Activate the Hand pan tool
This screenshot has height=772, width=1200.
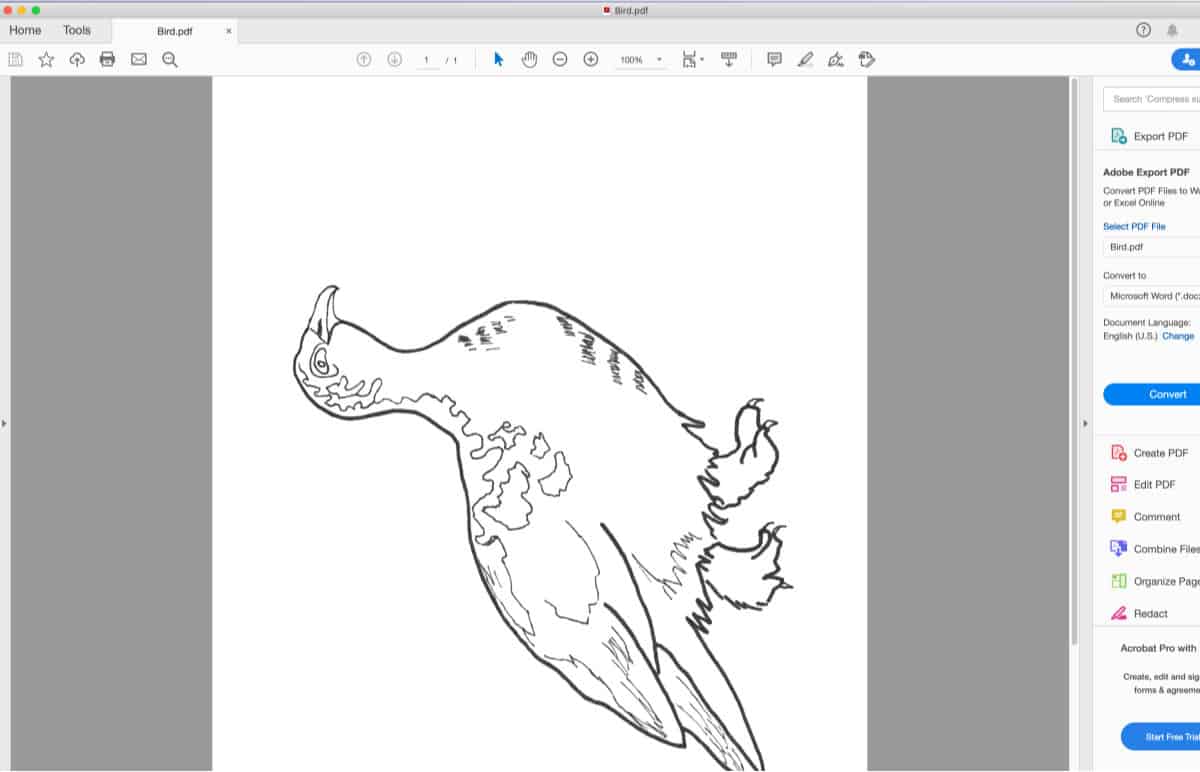pyautogui.click(x=529, y=60)
